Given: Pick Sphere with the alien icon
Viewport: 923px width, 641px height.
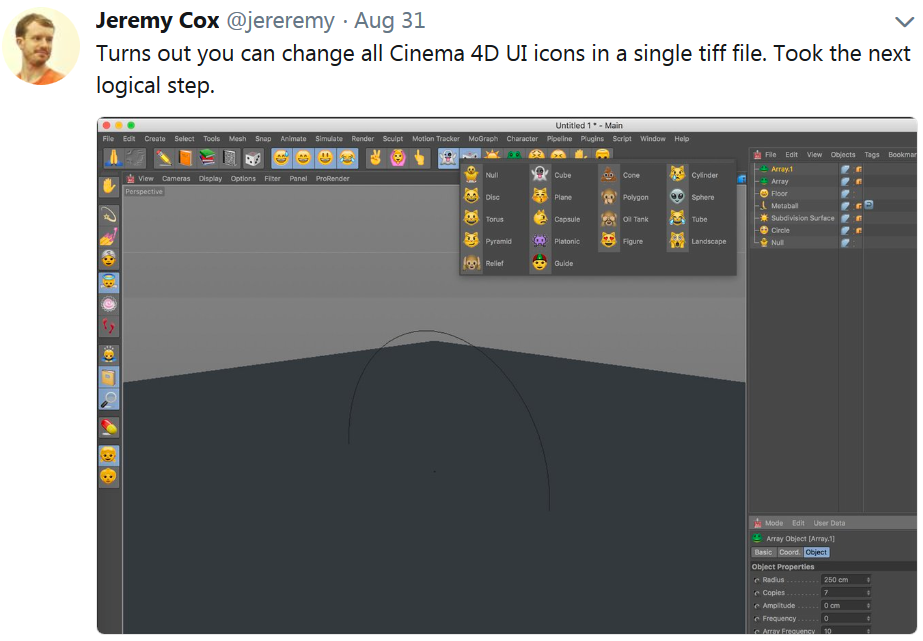Looking at the screenshot, I should click(678, 197).
